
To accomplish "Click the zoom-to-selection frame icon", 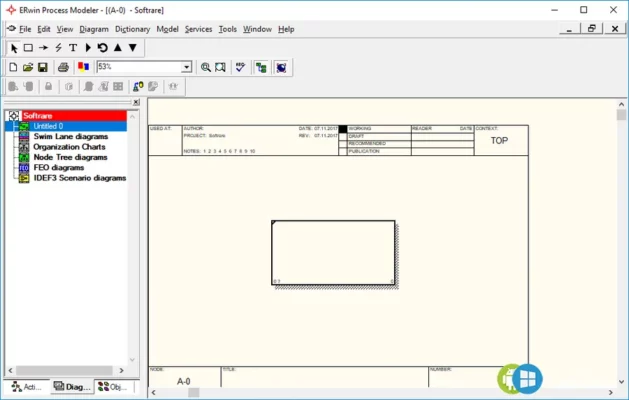I will pos(220,67).
